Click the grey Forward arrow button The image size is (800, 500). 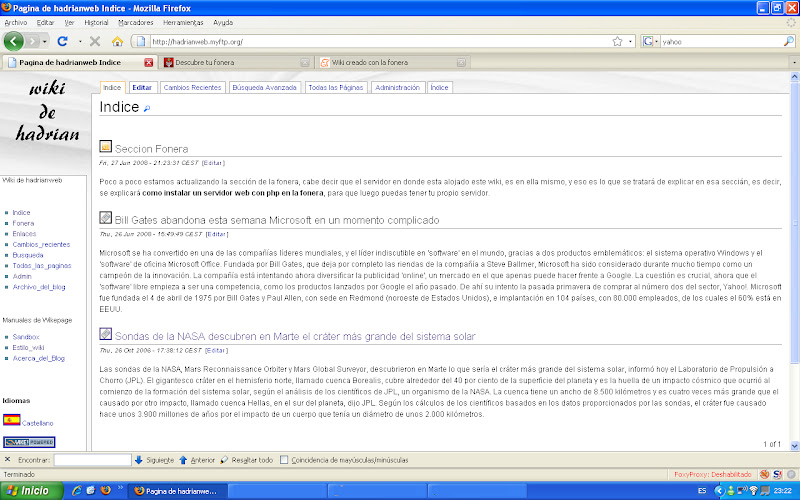point(32,41)
